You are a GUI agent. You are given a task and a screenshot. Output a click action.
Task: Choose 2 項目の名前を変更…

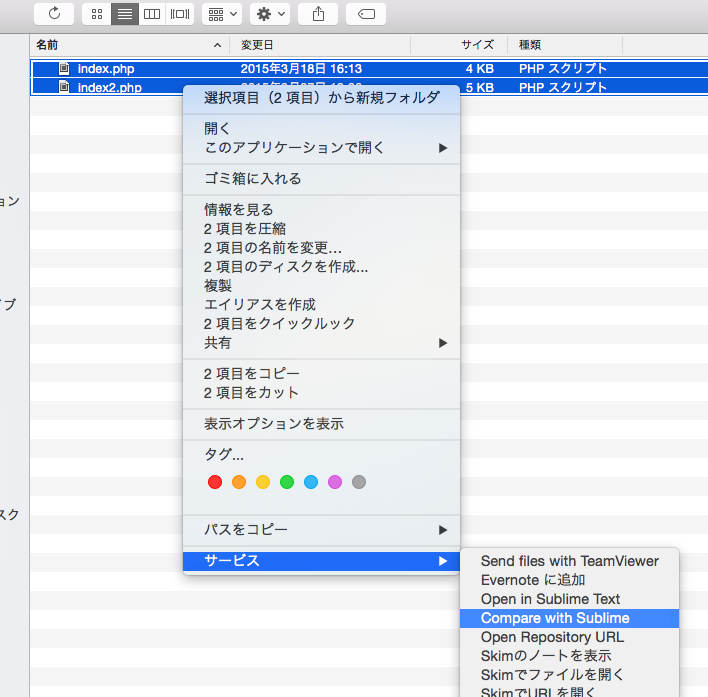pyautogui.click(x=321, y=248)
